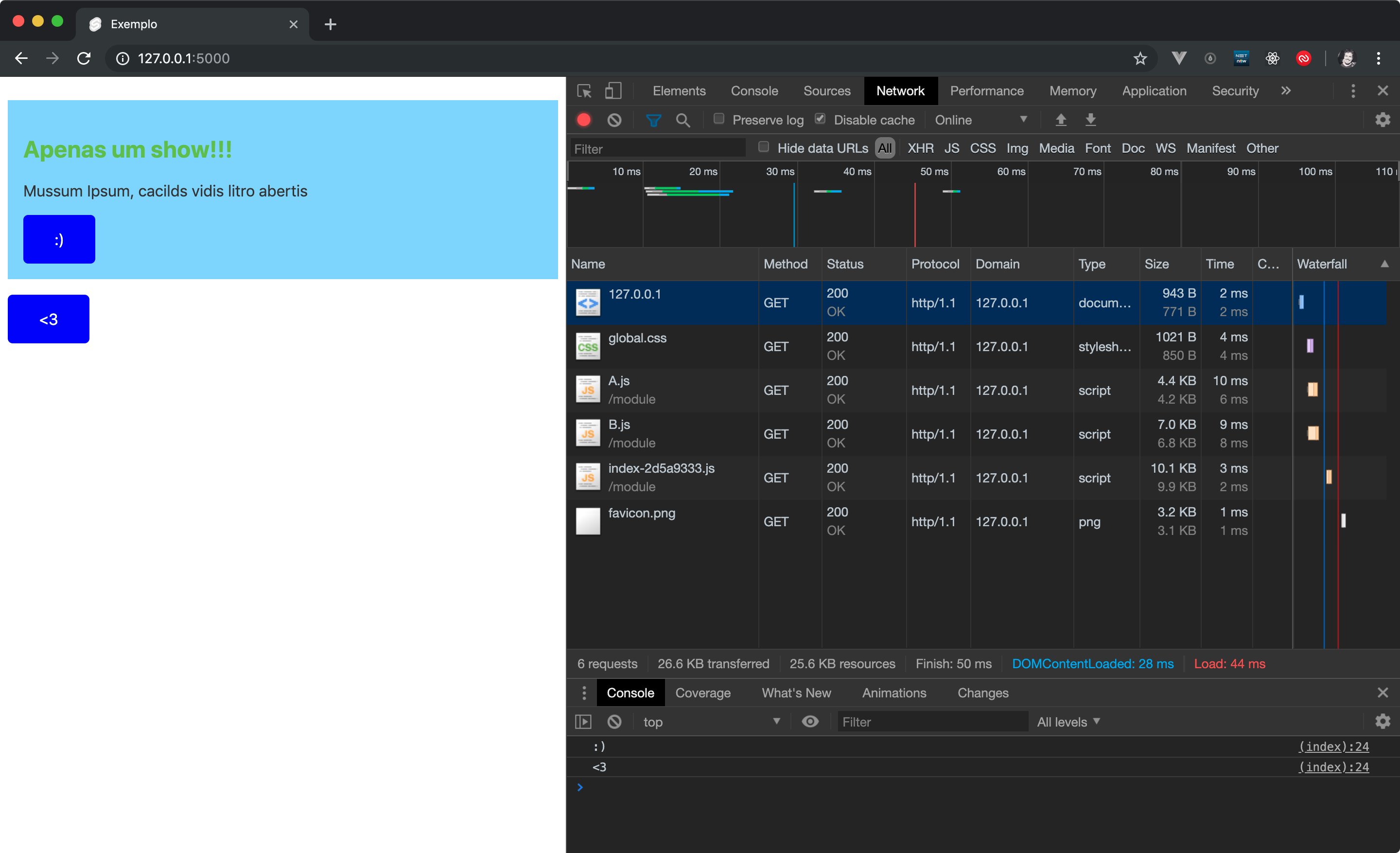The width and height of the screenshot is (1400, 853).
Task: Show the console sidebar icon
Action: 583,722
